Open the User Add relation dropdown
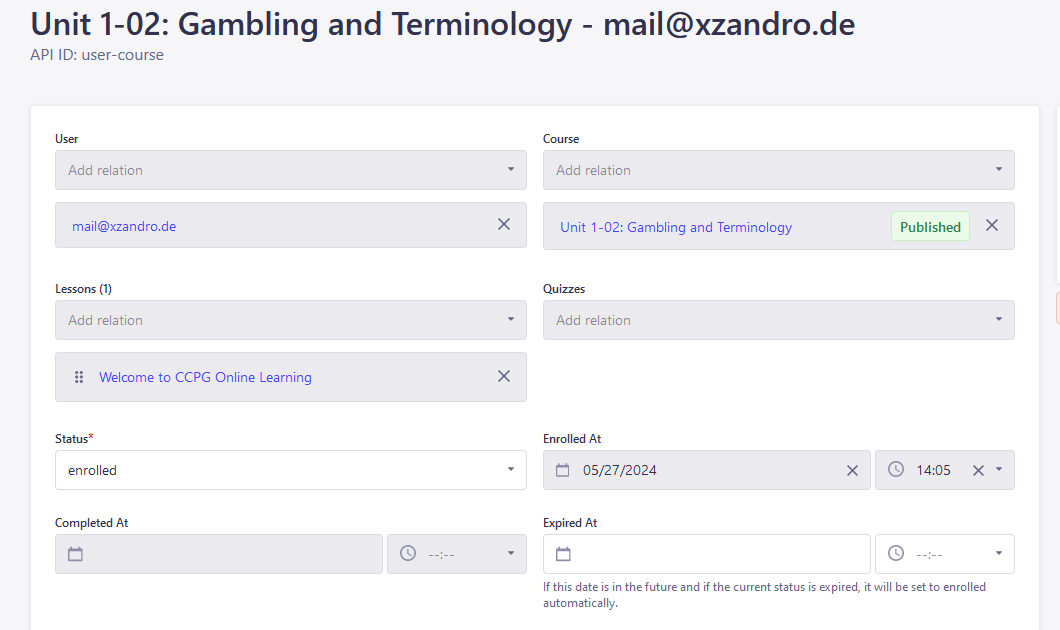 [x=290, y=170]
